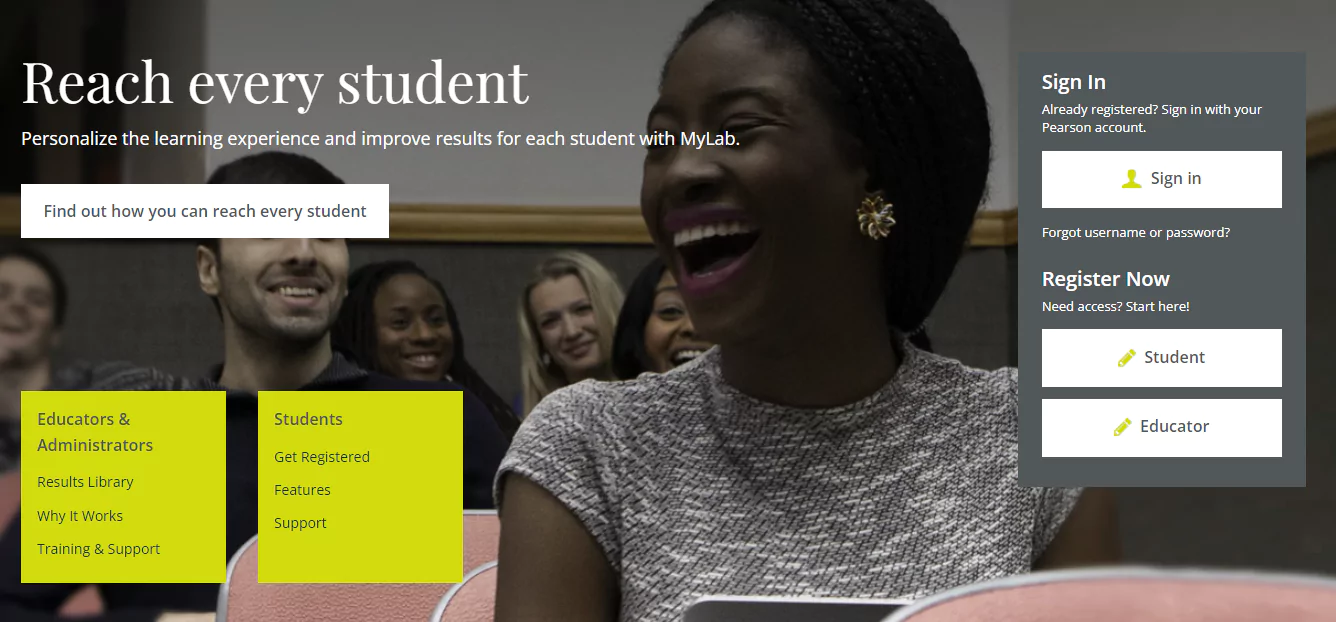Click the pencil icon beside Student
The height and width of the screenshot is (622, 1336).
click(x=1127, y=357)
